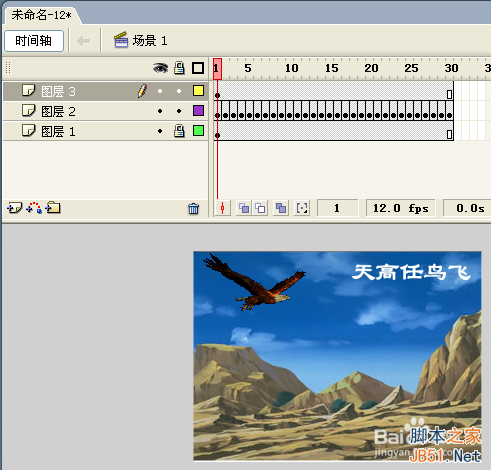The image size is (491, 470).
Task: Click the page icon of 图层 2
Action: tap(28, 110)
